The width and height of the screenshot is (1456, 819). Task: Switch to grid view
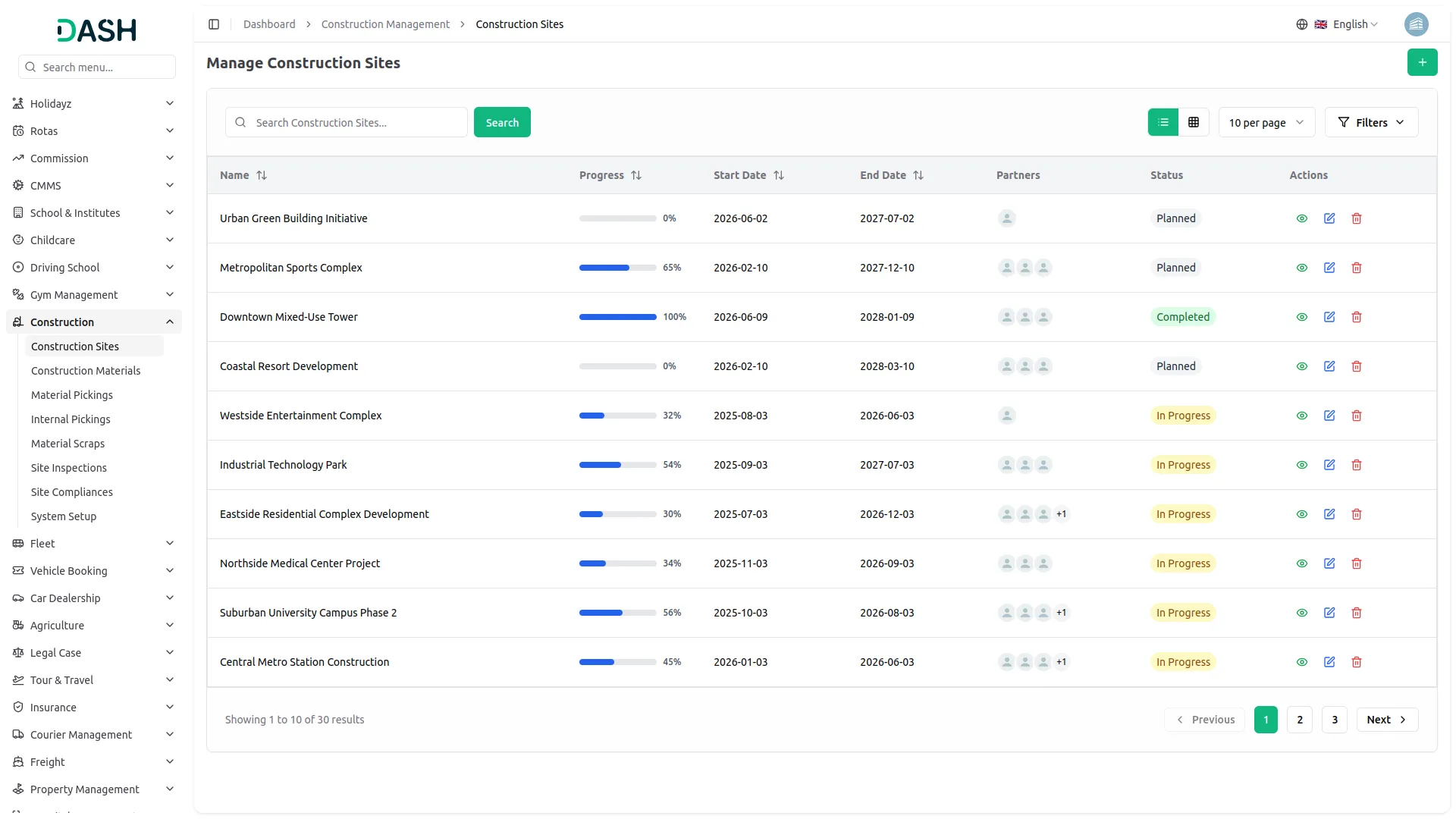1194,122
